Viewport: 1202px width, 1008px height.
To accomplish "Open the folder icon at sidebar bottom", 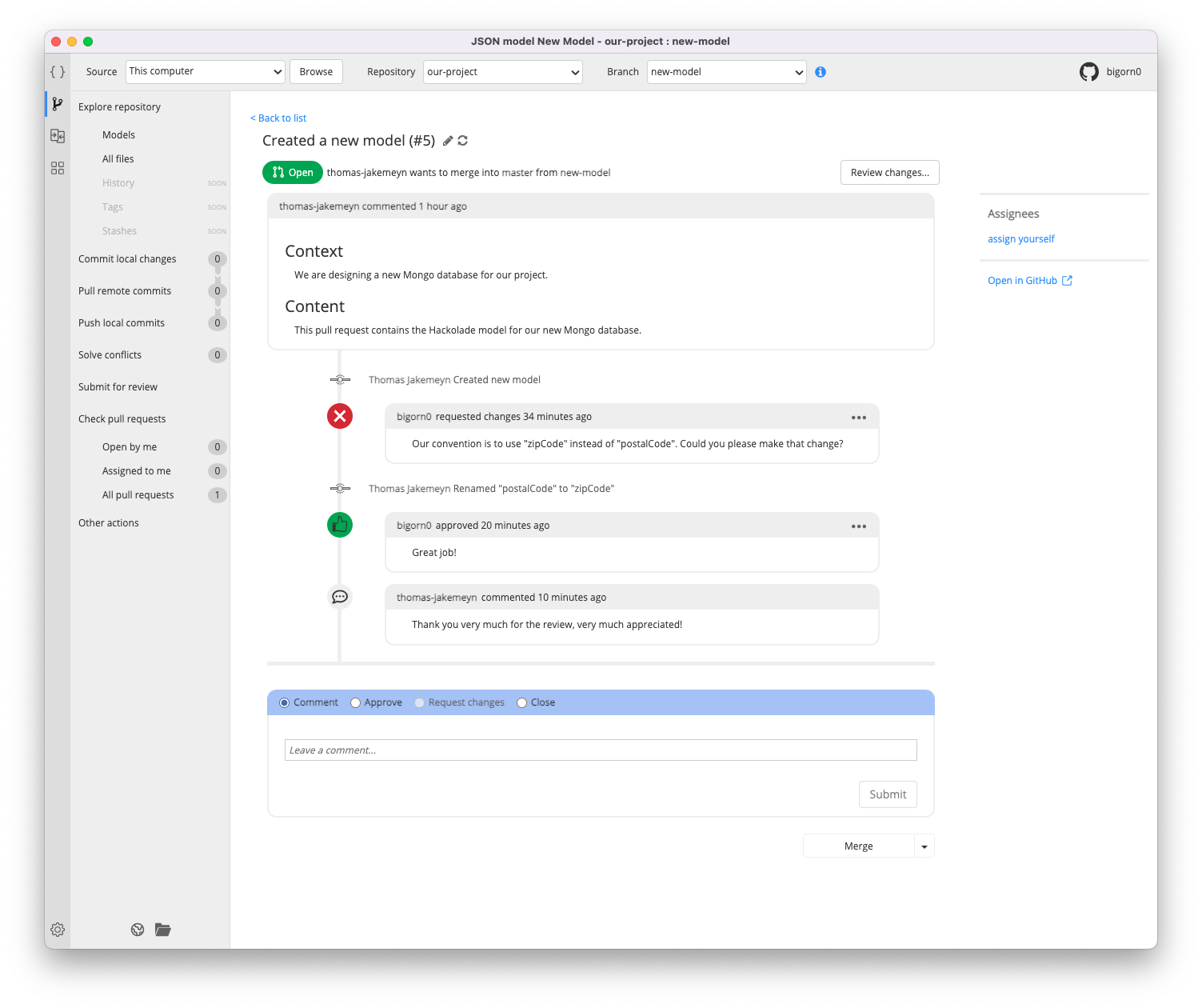I will [162, 929].
